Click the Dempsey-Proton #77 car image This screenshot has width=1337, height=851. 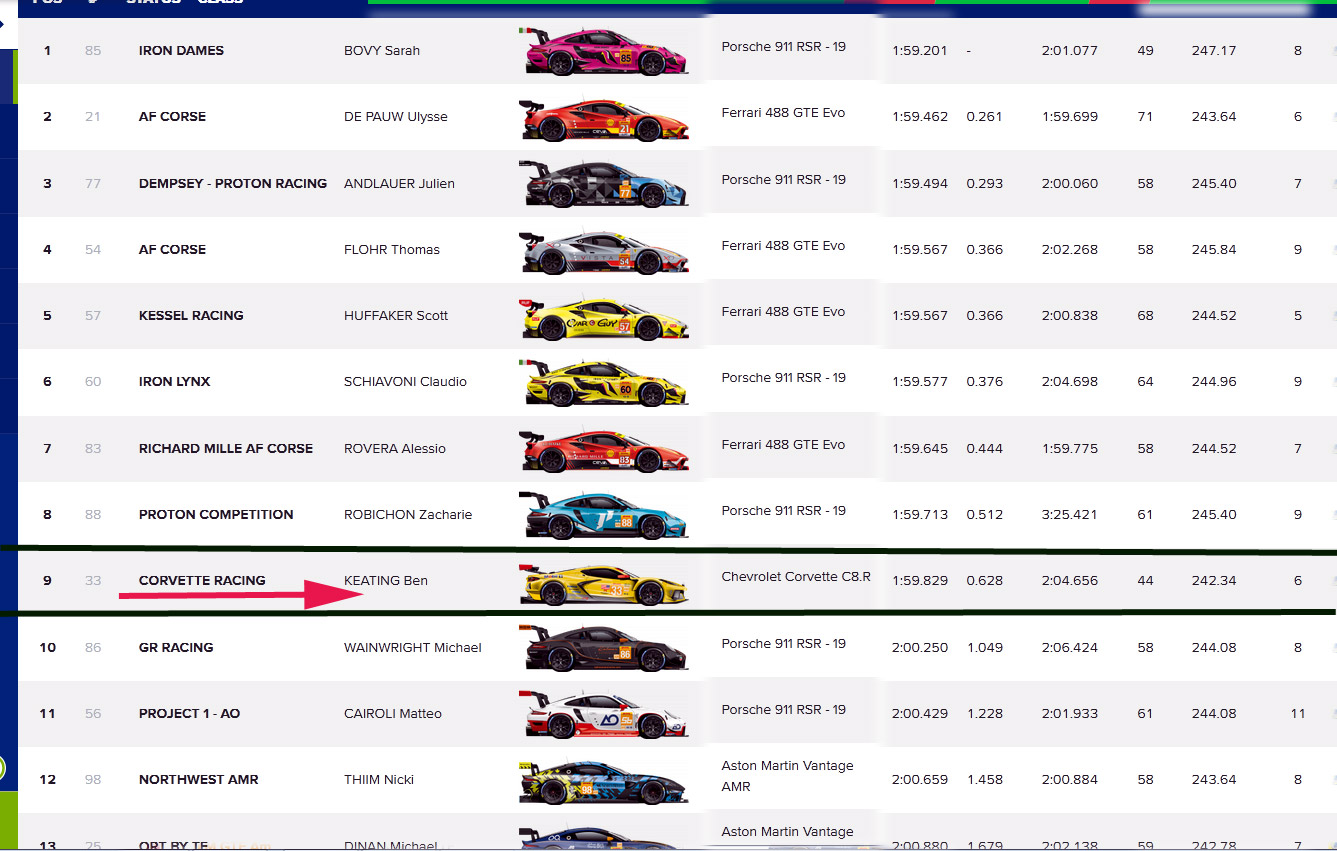(x=603, y=185)
